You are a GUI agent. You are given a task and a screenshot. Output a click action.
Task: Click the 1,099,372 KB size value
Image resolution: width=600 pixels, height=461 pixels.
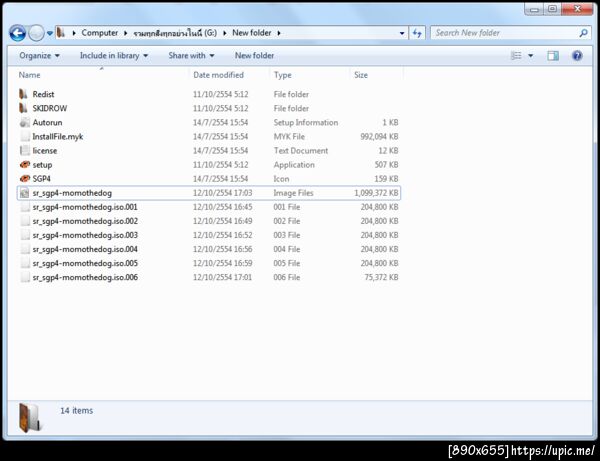pos(376,193)
